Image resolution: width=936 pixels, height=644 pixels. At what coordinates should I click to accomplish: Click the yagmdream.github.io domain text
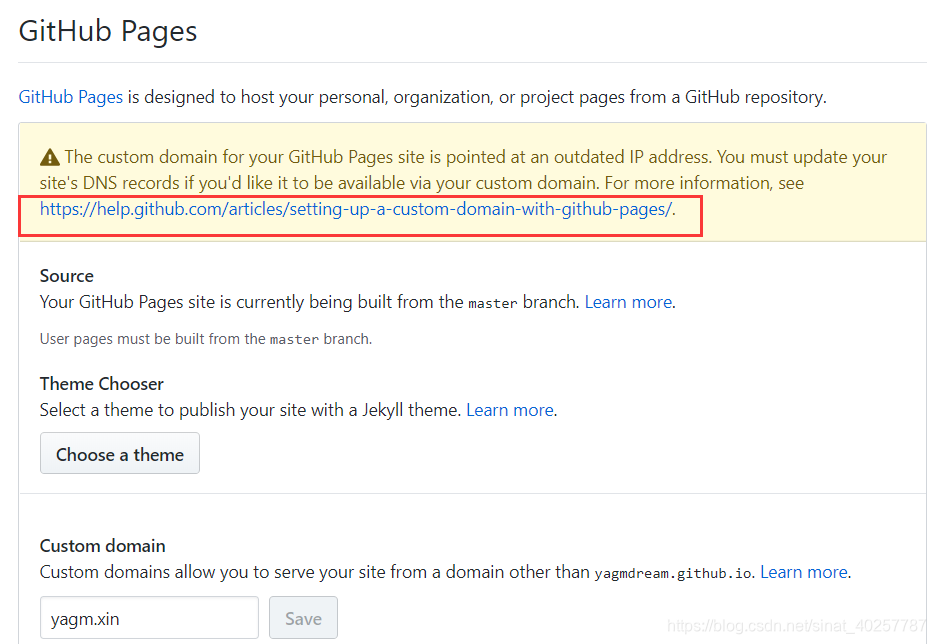click(x=673, y=573)
